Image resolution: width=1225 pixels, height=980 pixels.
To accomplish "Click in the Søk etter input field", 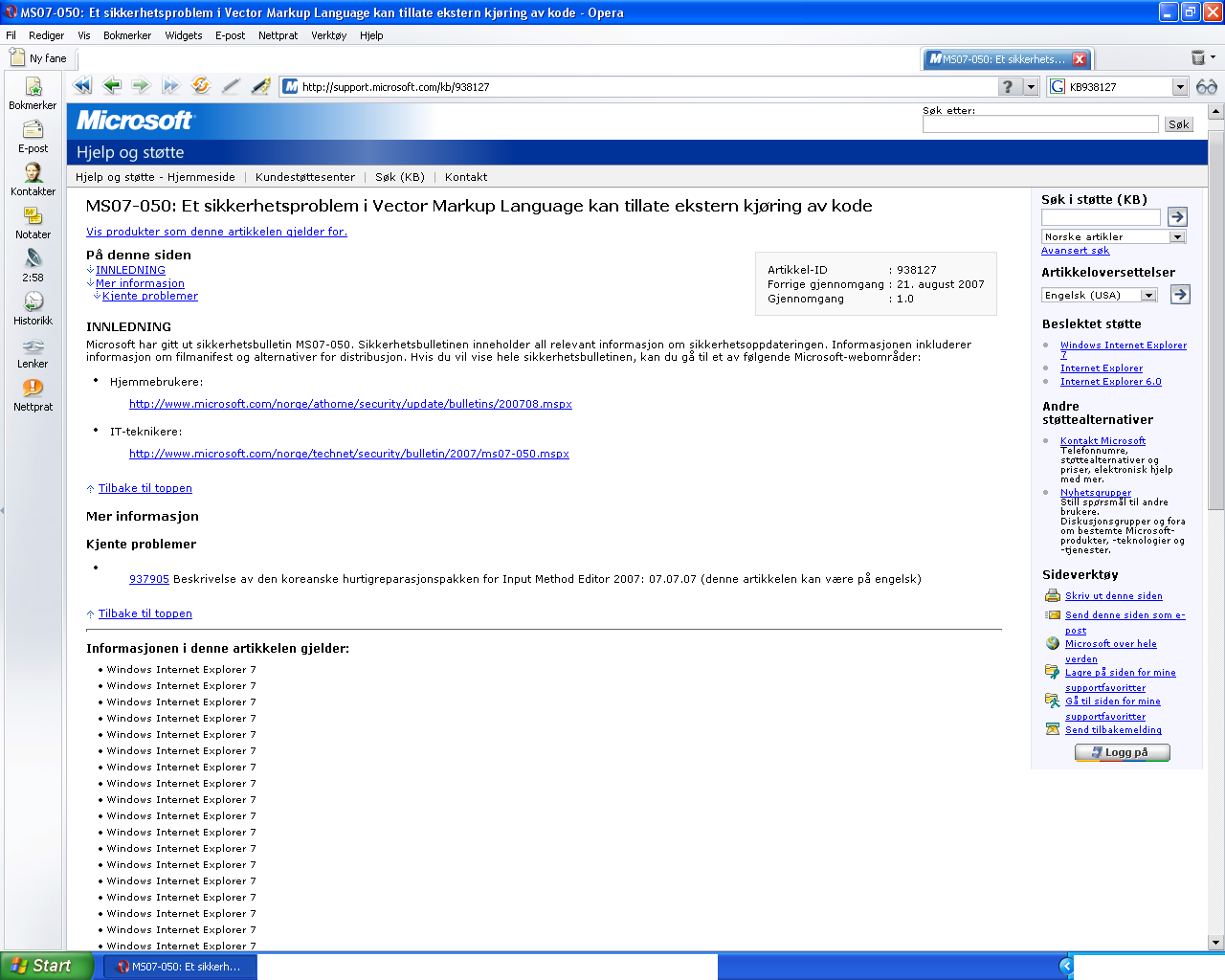I will click(x=1040, y=124).
